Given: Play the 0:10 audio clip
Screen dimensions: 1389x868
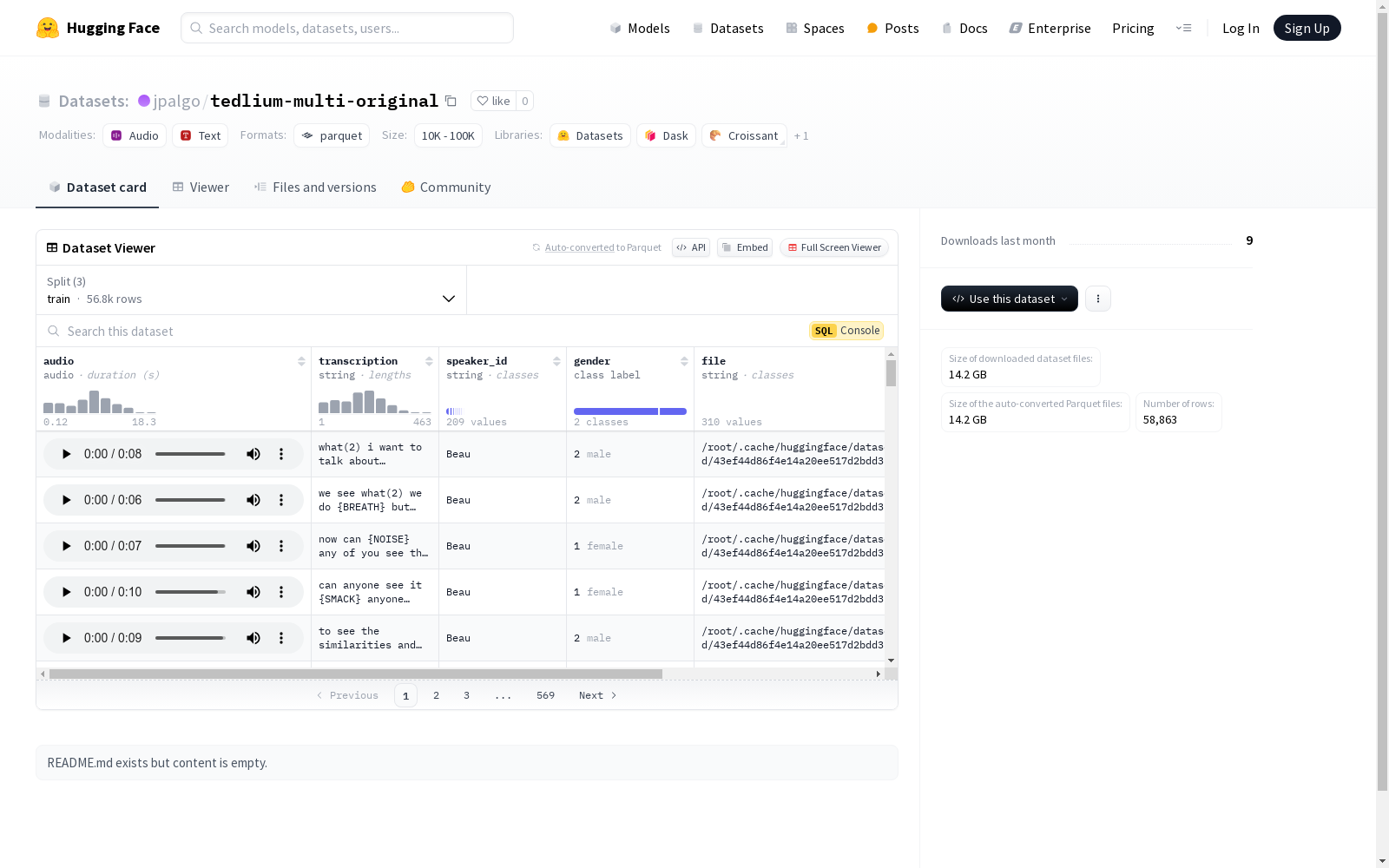Looking at the screenshot, I should 66,592.
